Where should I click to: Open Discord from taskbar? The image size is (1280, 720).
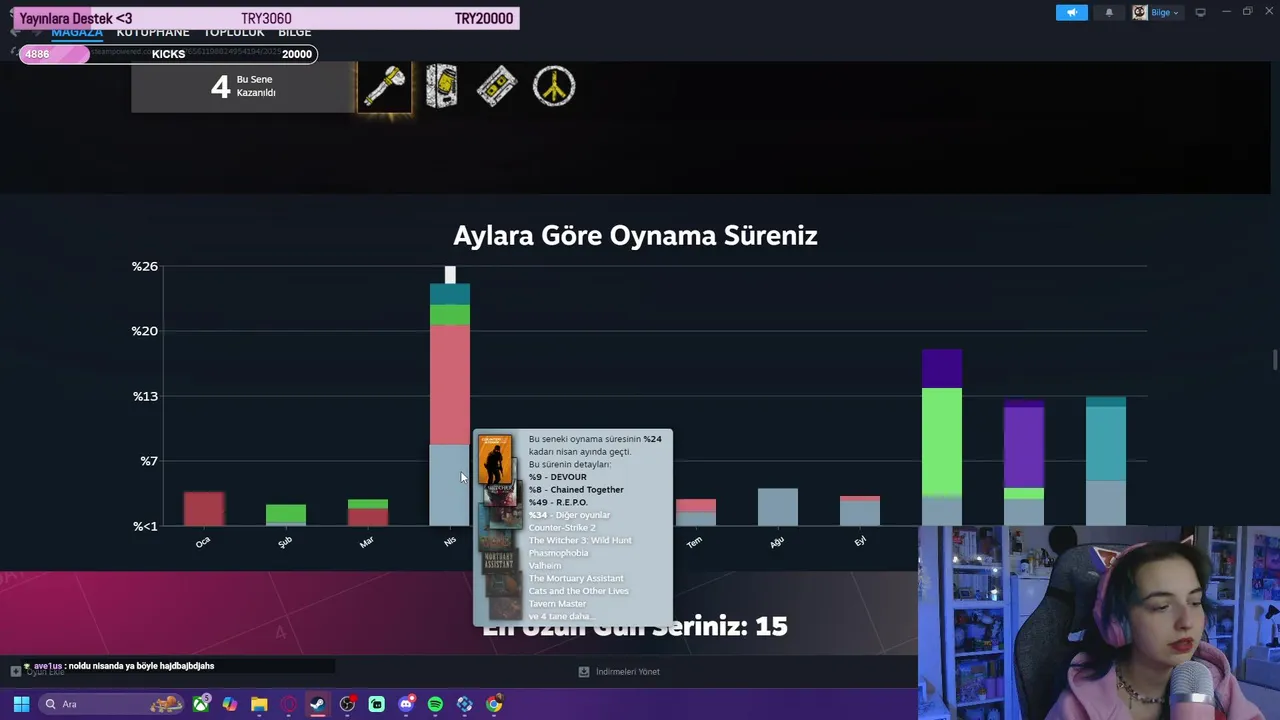pos(406,704)
